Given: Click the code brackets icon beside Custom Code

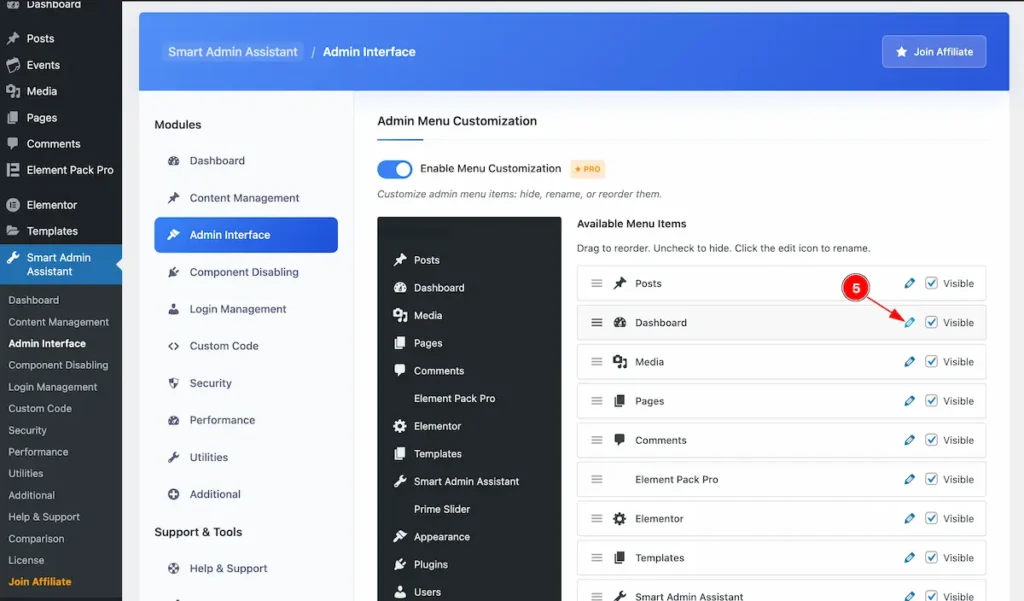Looking at the screenshot, I should tap(173, 346).
